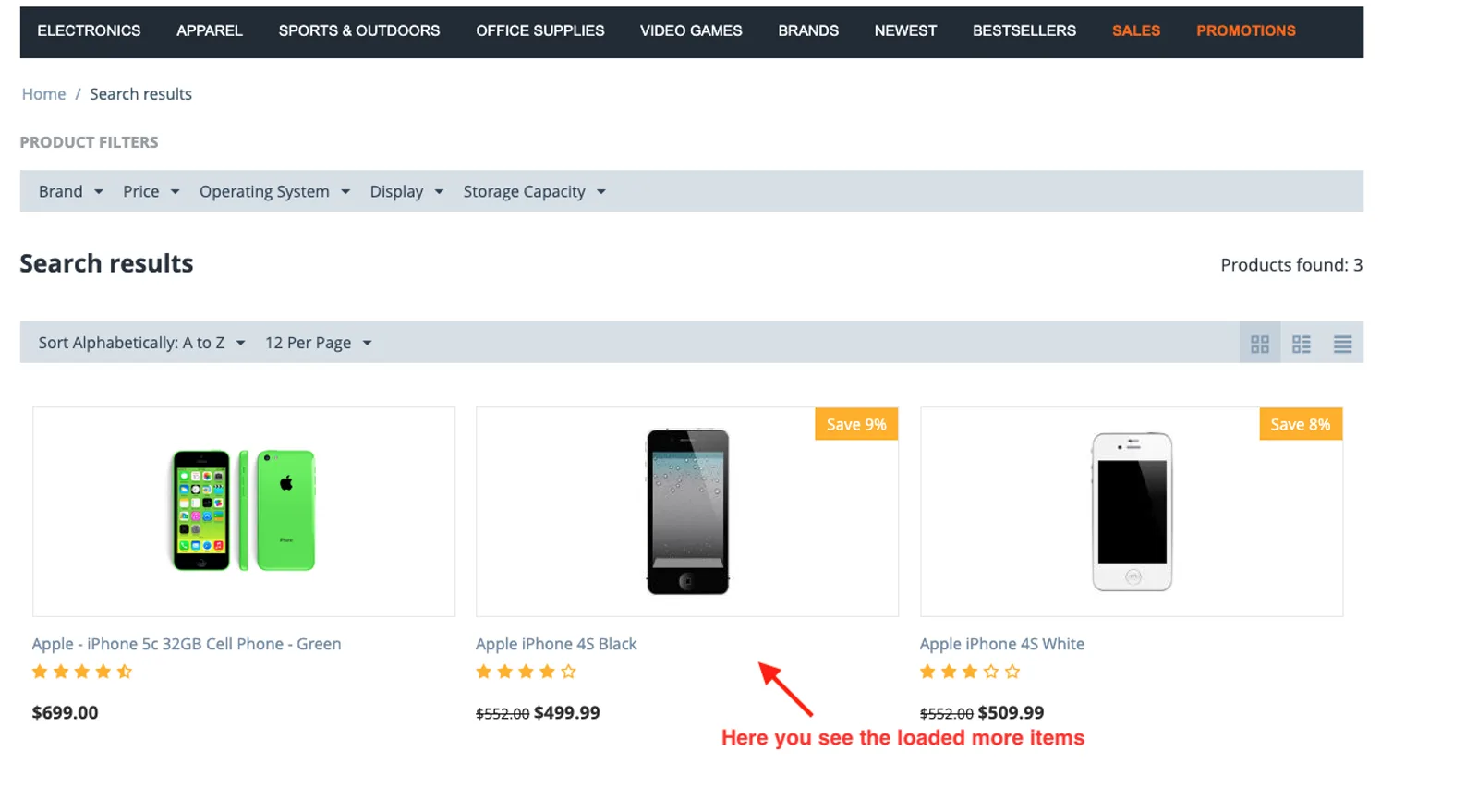Image resolution: width=1478 pixels, height=812 pixels.
Task: Open Sports & Outdoors category
Action: [359, 30]
